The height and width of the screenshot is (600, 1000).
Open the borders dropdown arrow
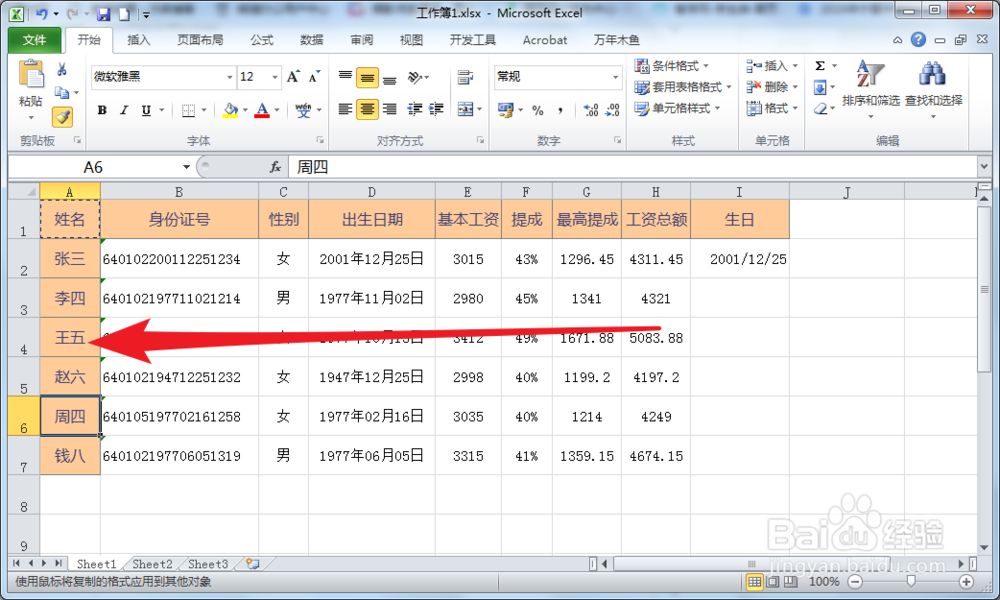204,110
